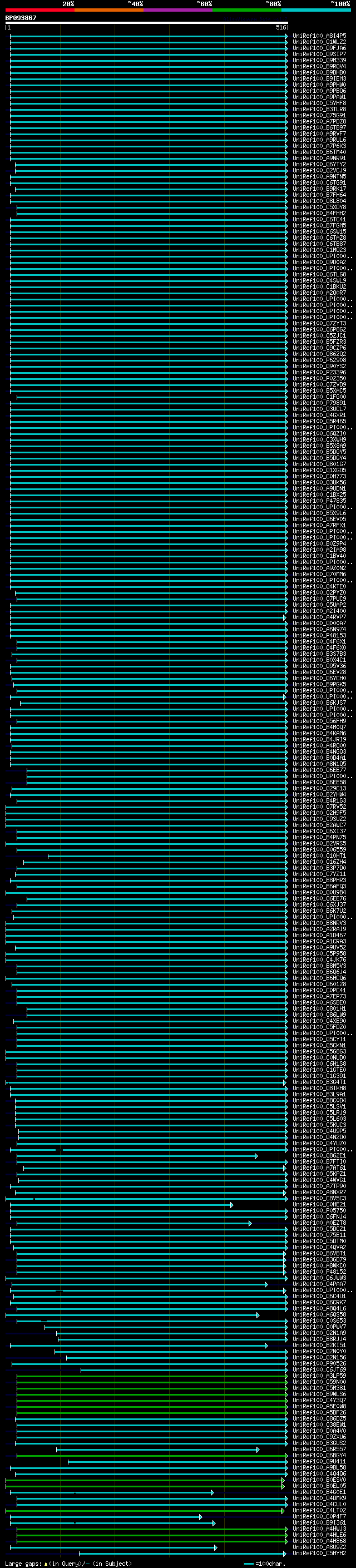Select the UniRef100_C4LT02 label
356x1568 pixels.
click(x=319, y=1510)
